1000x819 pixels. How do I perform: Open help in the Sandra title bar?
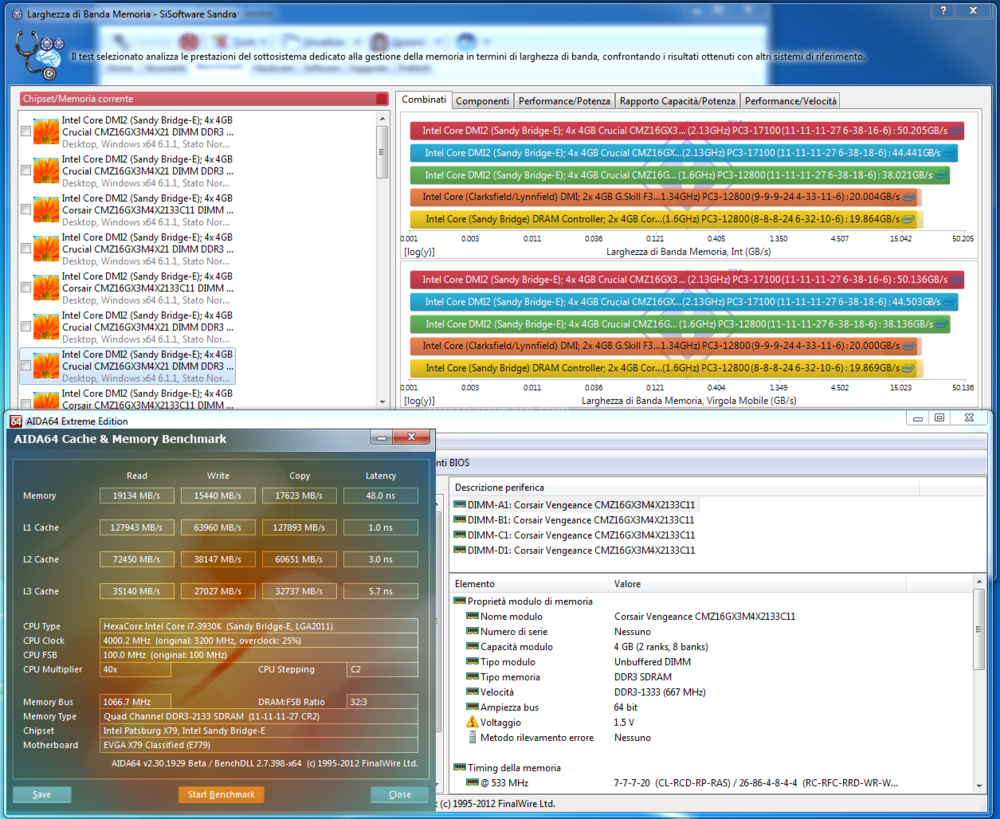pyautogui.click(x=943, y=10)
